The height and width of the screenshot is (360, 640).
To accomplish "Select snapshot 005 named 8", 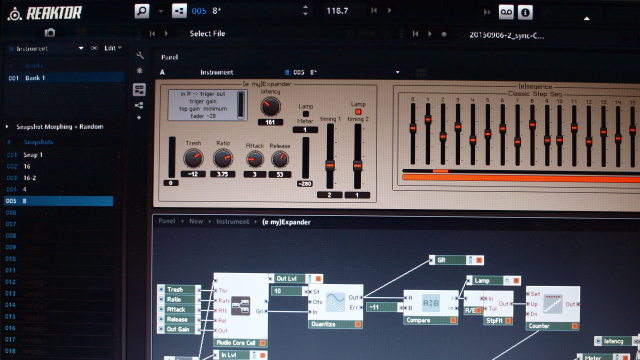I will click(59, 201).
